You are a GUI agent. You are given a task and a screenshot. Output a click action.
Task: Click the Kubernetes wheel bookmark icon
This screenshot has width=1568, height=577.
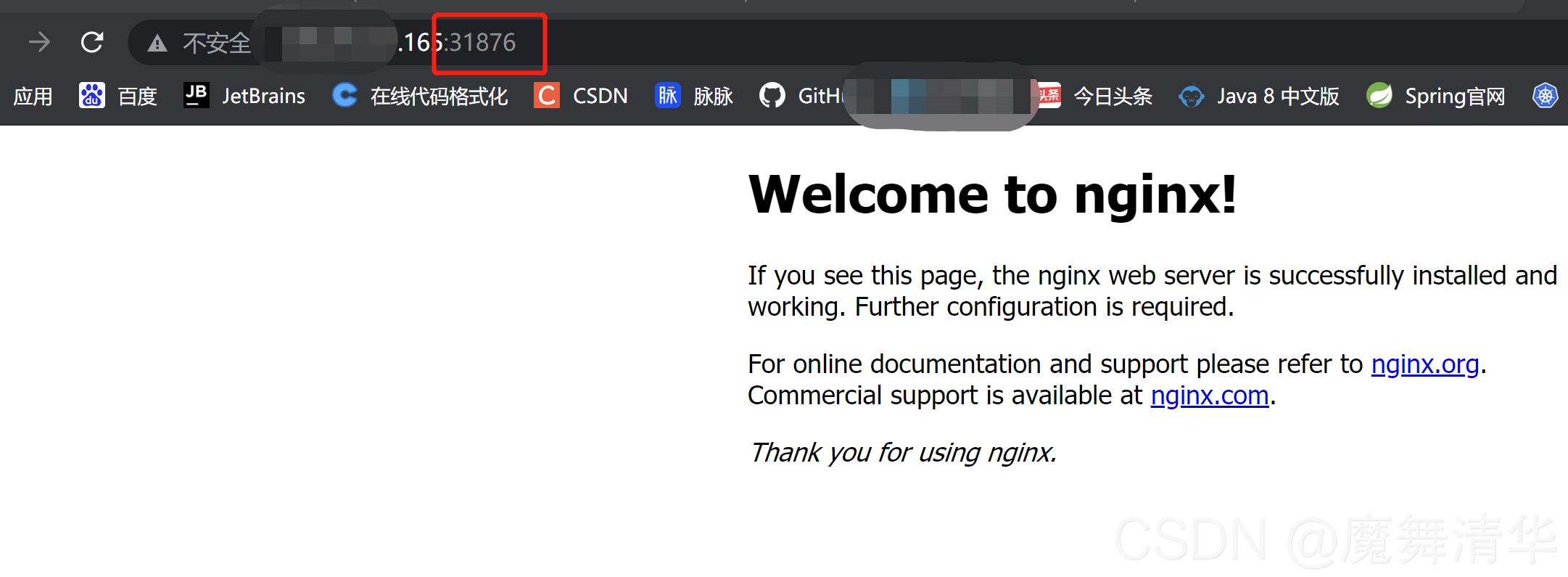coord(1546,95)
